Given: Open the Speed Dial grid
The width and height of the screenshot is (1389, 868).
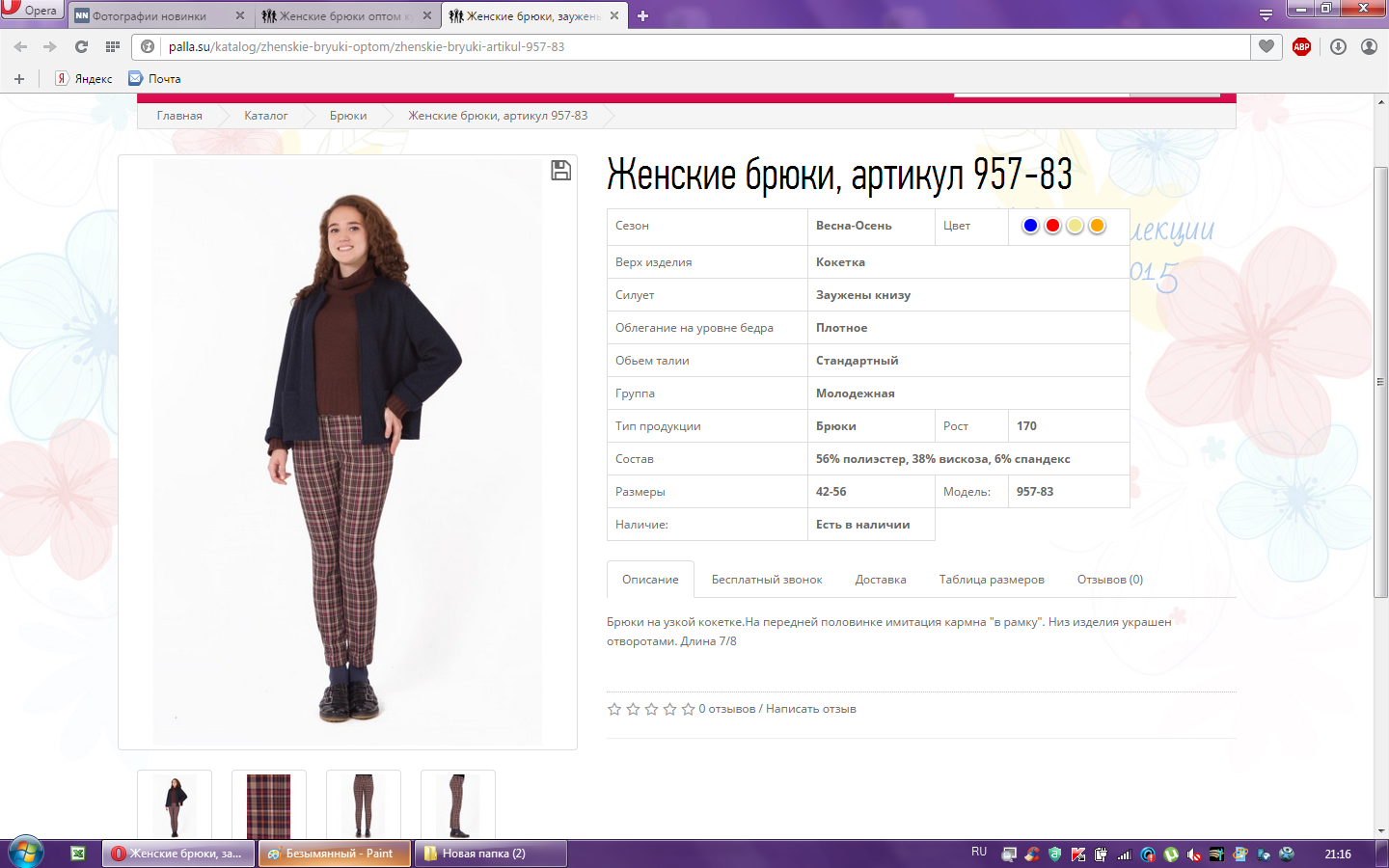Looking at the screenshot, I should click(x=113, y=46).
